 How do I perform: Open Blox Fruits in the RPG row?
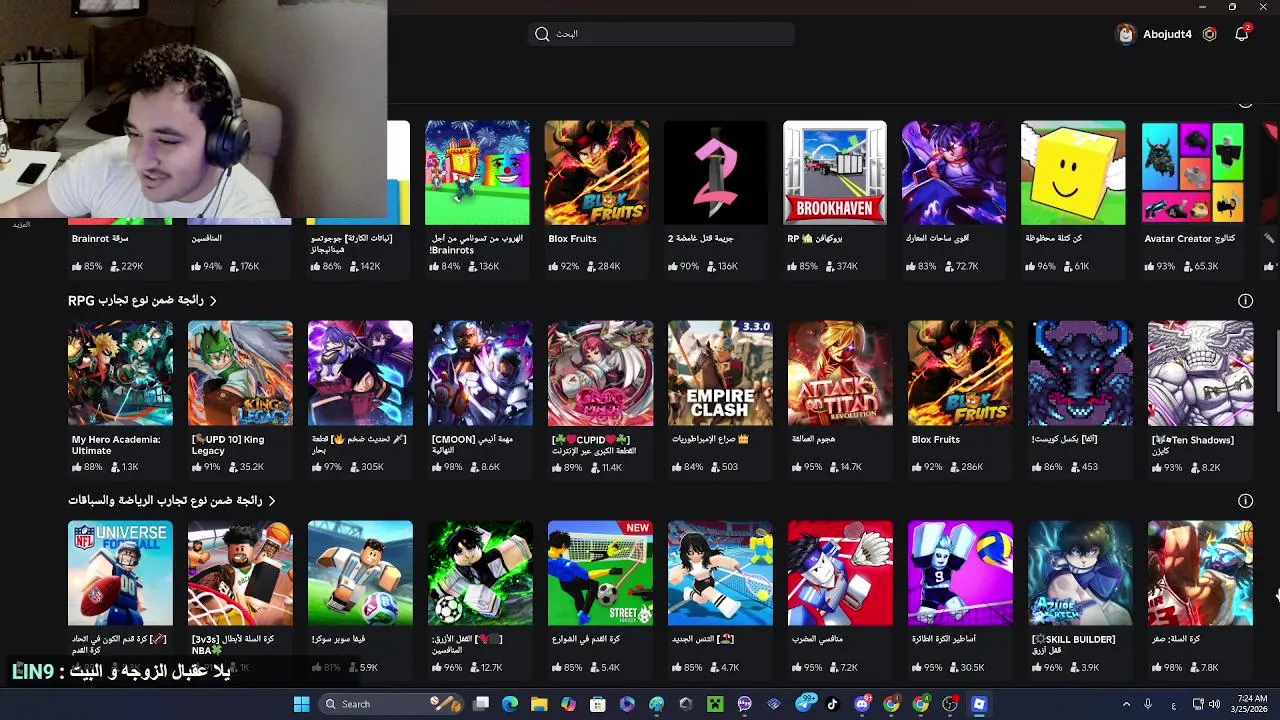(960, 373)
